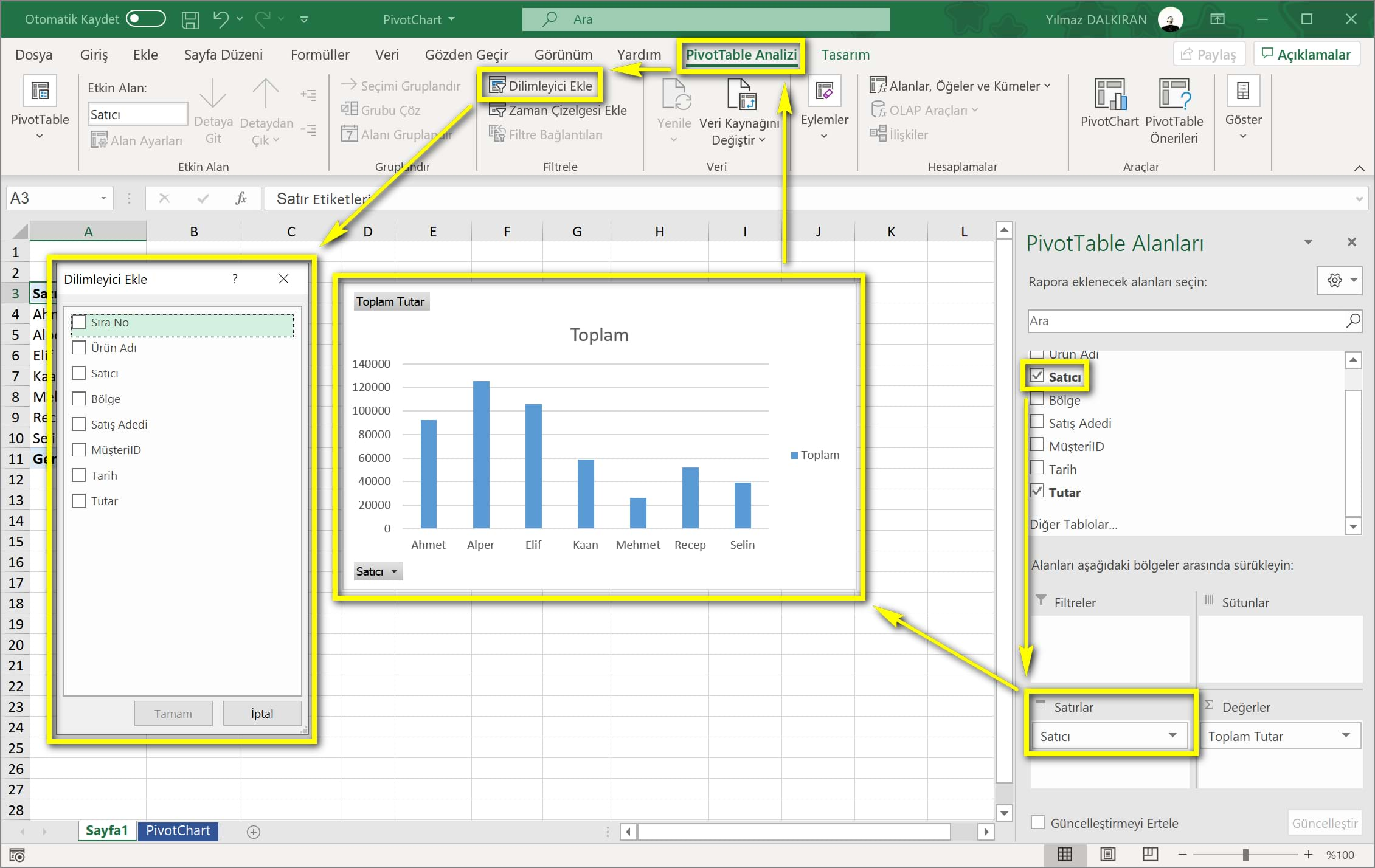Check Ürün Adı in slicer dialog

[78, 348]
